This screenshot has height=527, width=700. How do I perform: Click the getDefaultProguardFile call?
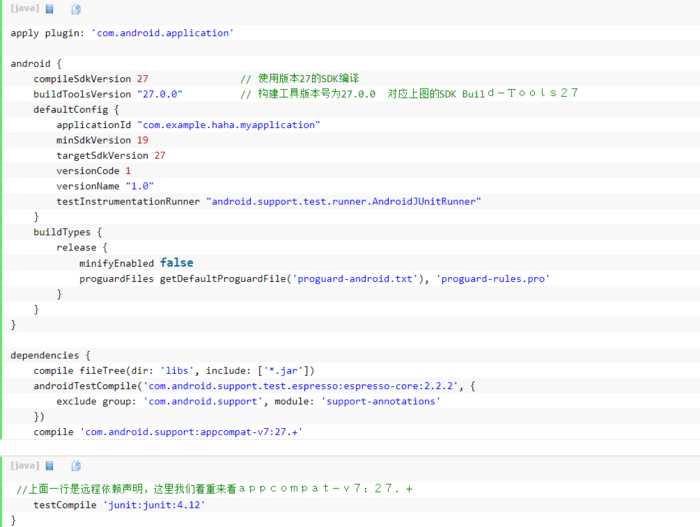pos(222,279)
